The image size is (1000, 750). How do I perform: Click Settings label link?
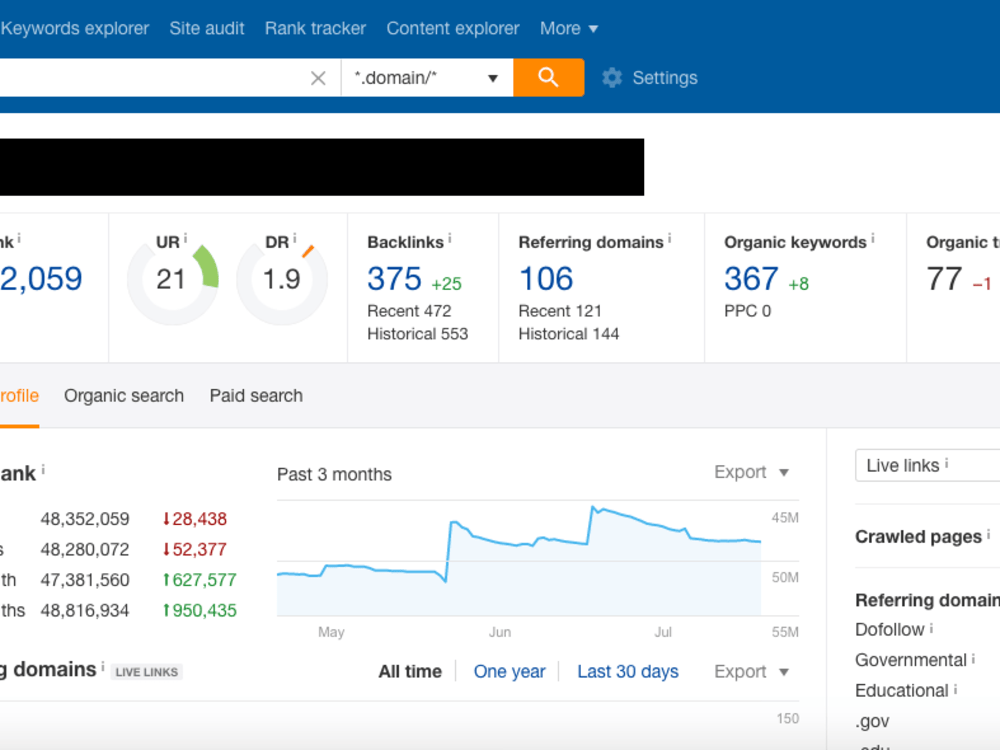click(x=665, y=78)
